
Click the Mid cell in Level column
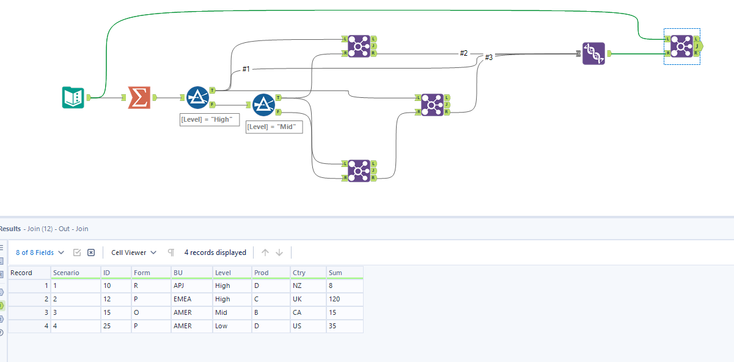(231, 312)
